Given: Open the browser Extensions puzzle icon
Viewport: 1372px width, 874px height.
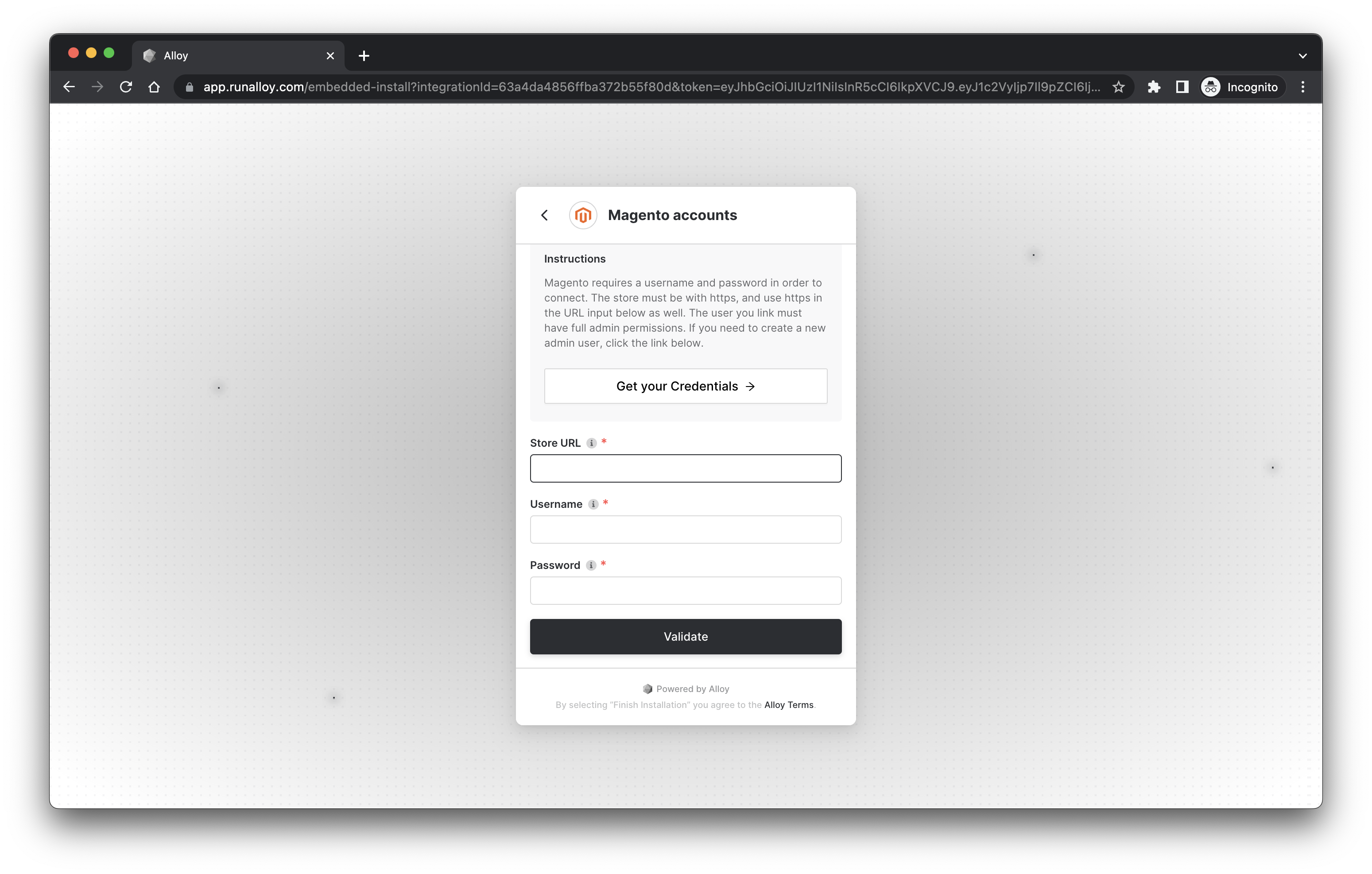Looking at the screenshot, I should tap(1154, 87).
